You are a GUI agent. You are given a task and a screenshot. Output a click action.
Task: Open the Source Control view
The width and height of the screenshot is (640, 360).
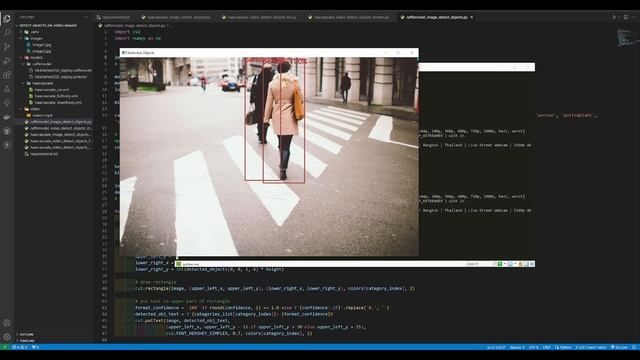7,47
